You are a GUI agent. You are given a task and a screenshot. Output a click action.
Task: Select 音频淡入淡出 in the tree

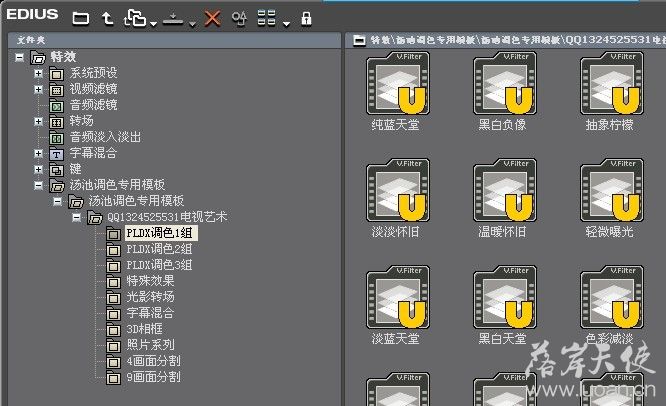(x=105, y=137)
